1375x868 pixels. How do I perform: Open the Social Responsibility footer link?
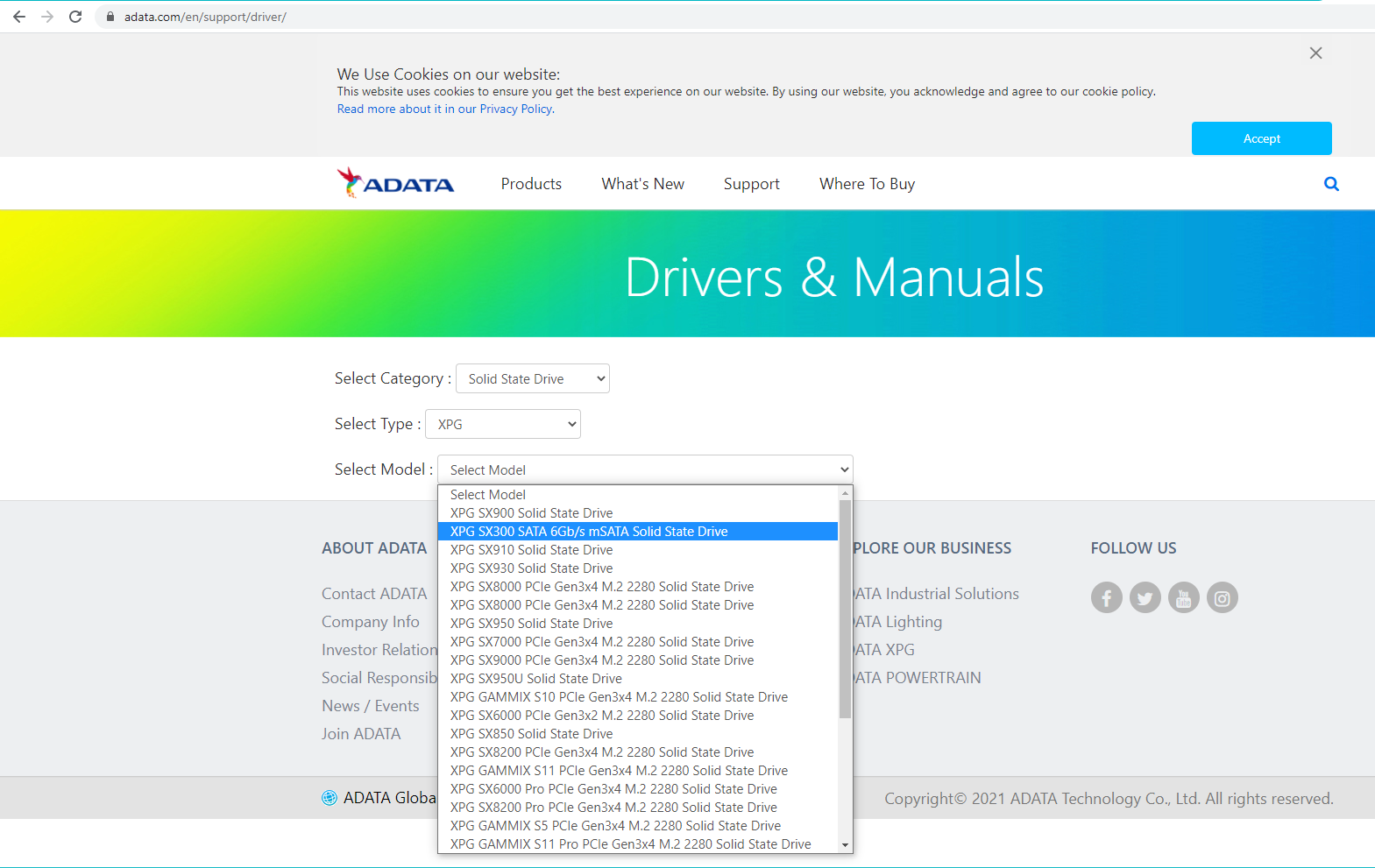click(x=379, y=678)
